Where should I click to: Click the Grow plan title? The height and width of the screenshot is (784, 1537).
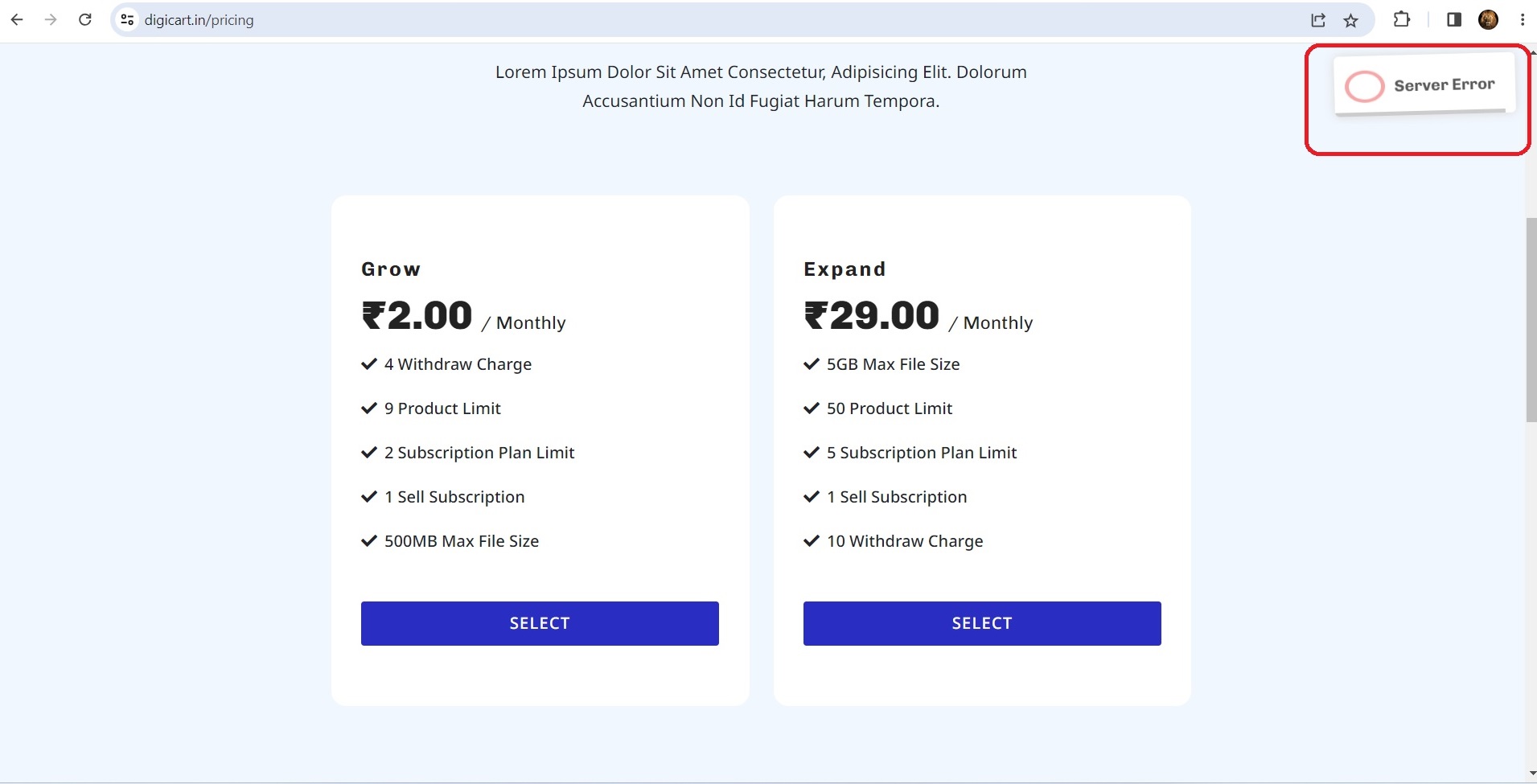pyautogui.click(x=391, y=269)
